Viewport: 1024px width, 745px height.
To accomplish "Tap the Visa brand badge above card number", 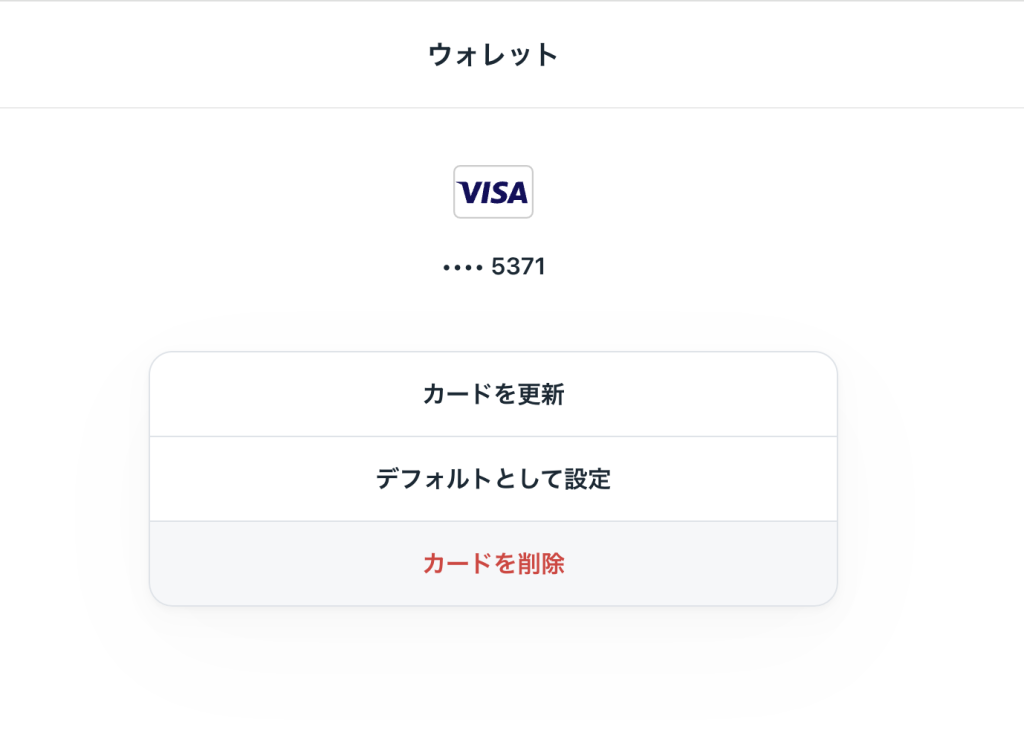I will pos(493,192).
